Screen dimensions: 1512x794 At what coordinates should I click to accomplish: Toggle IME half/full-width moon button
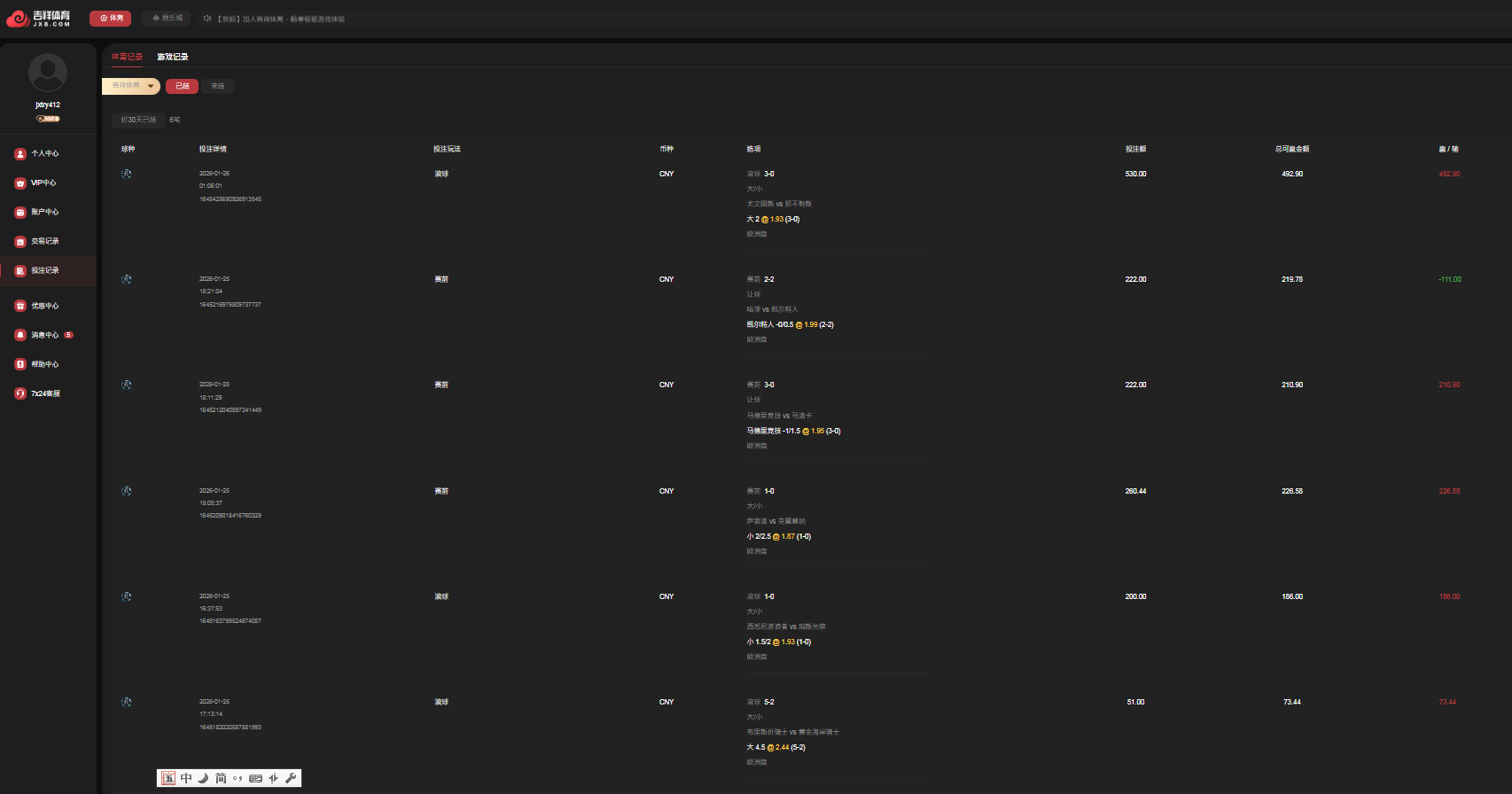[203, 778]
